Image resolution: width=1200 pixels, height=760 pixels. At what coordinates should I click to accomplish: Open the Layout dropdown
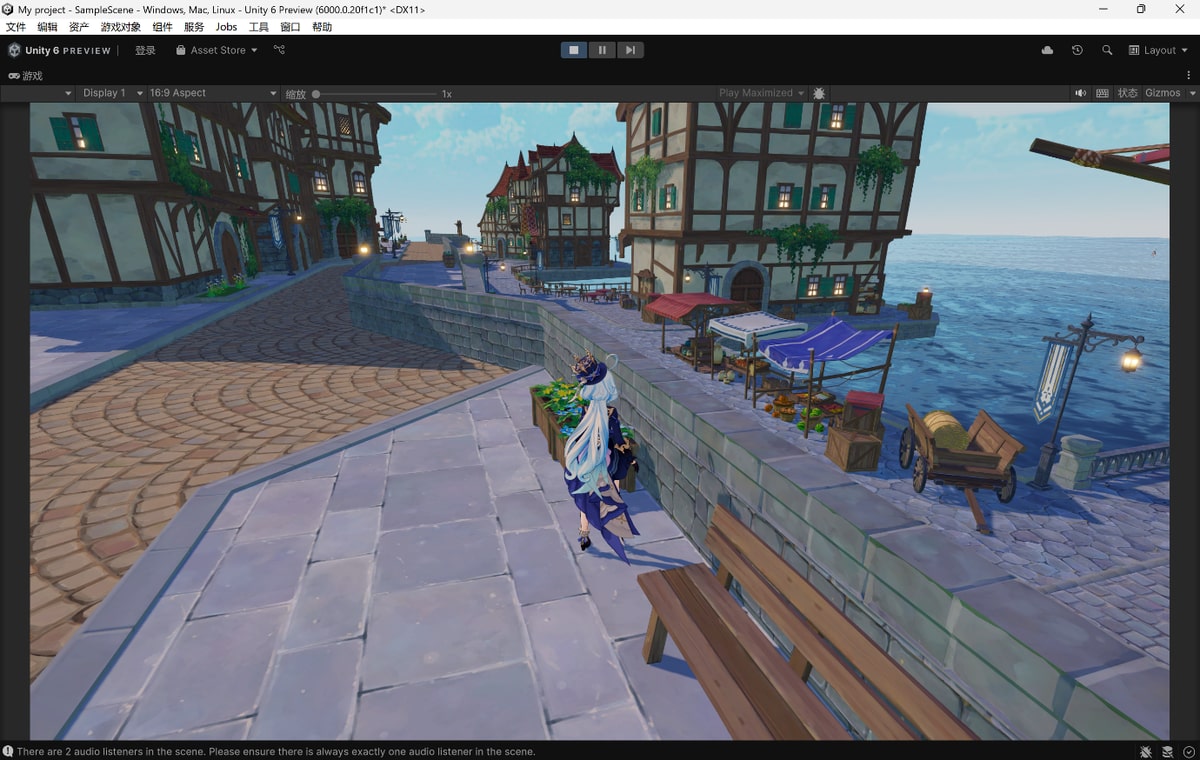(1158, 50)
